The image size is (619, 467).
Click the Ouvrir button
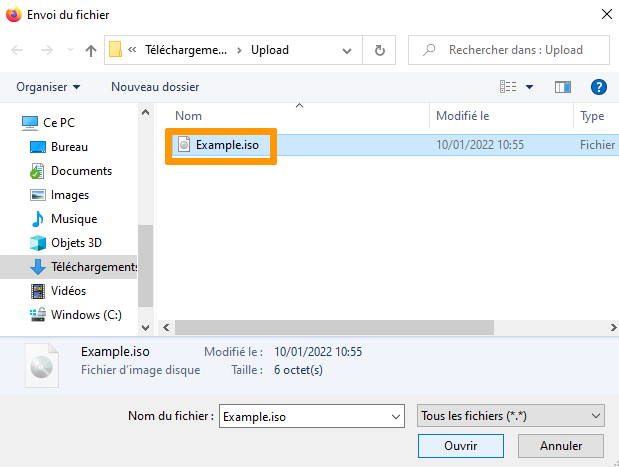point(460,445)
